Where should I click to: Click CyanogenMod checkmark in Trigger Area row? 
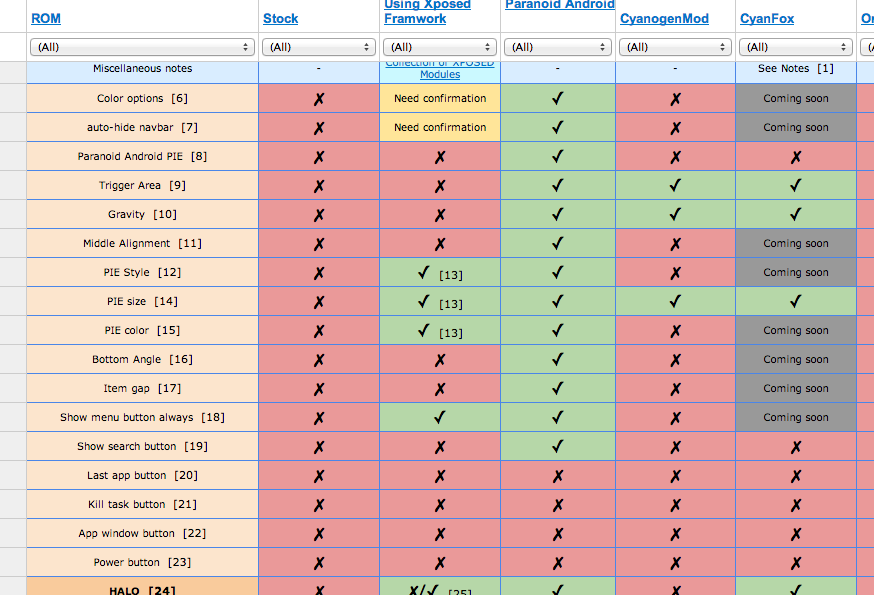coord(675,185)
